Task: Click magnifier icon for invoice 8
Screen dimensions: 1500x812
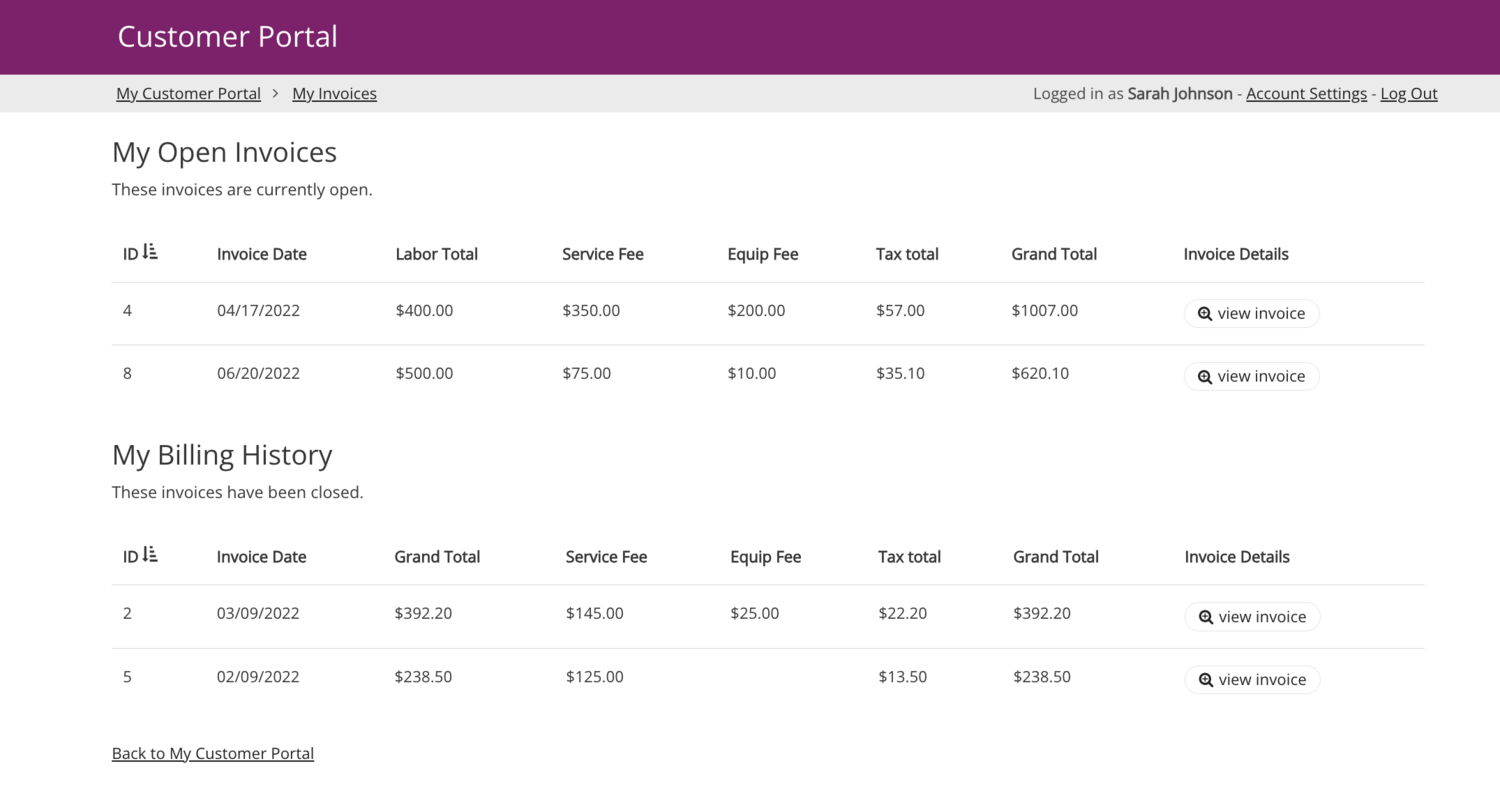Action: point(1205,377)
